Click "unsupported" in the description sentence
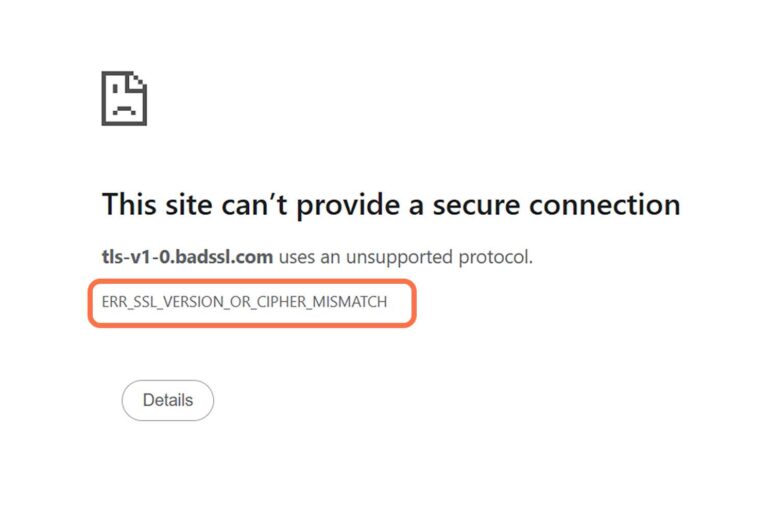This screenshot has height=515, width=770. coord(399,258)
